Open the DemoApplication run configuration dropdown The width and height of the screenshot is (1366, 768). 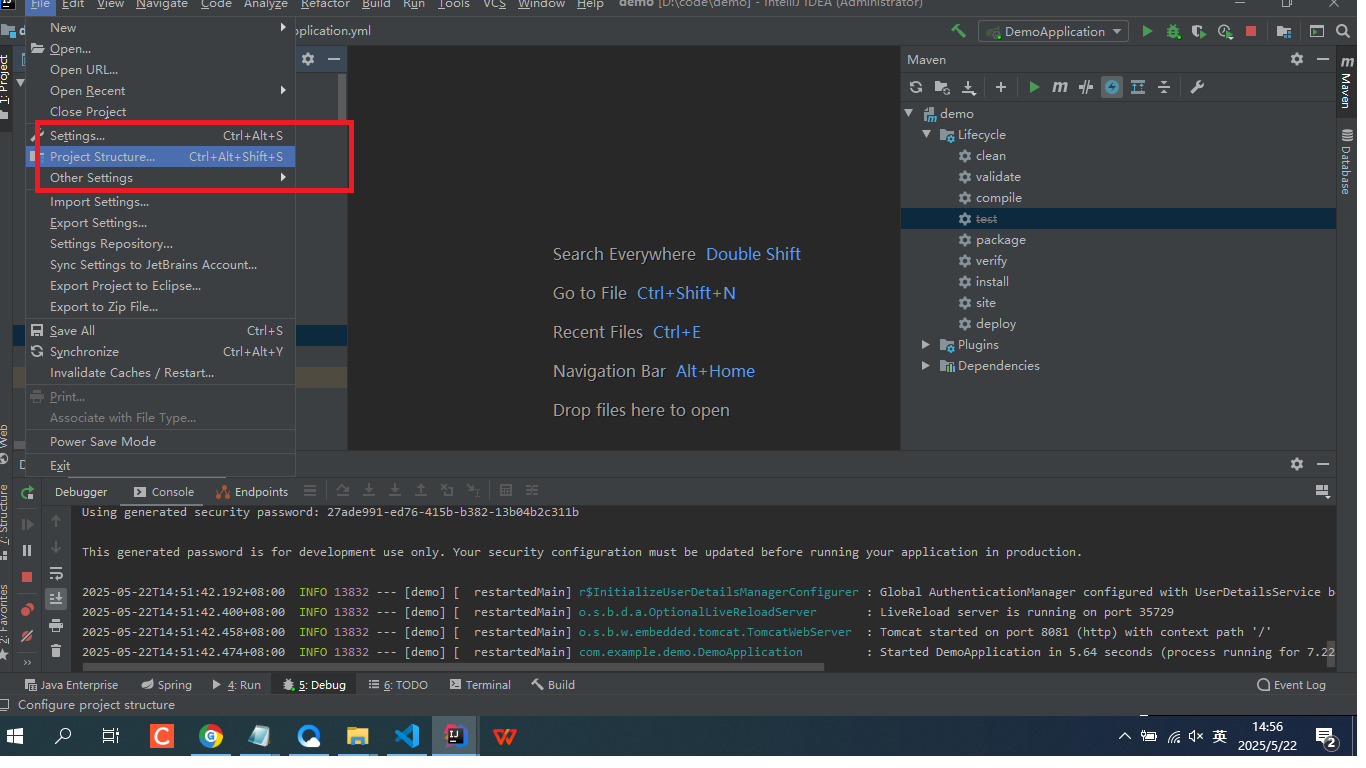pyautogui.click(x=1054, y=32)
